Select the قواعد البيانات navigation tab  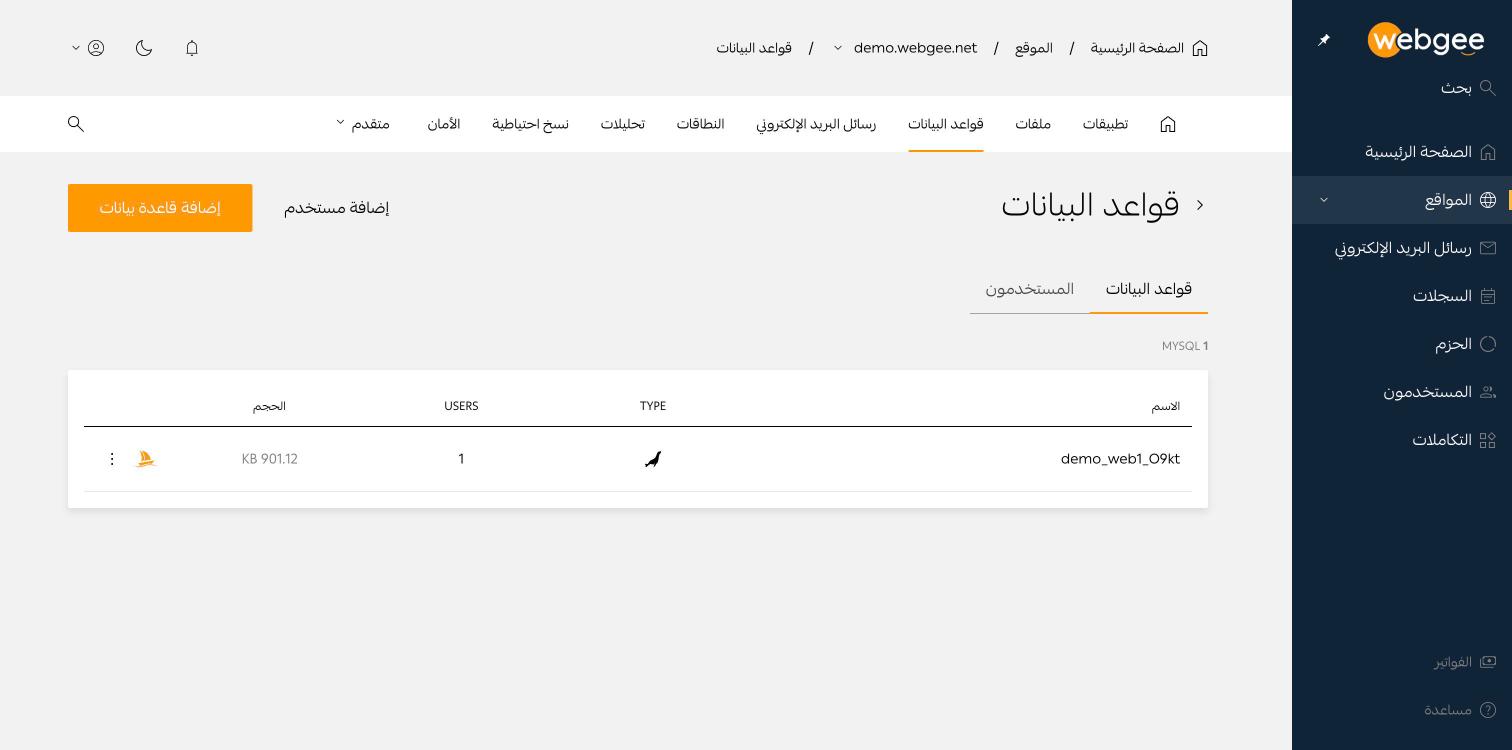(946, 124)
